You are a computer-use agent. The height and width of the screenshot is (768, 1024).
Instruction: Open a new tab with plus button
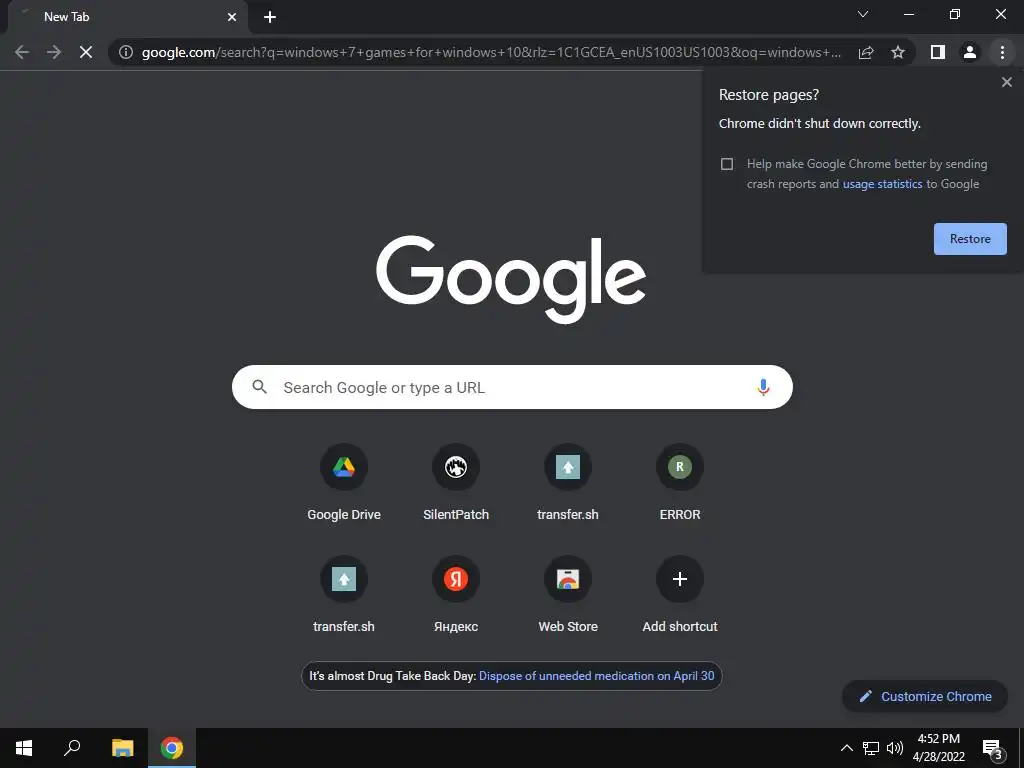(270, 17)
